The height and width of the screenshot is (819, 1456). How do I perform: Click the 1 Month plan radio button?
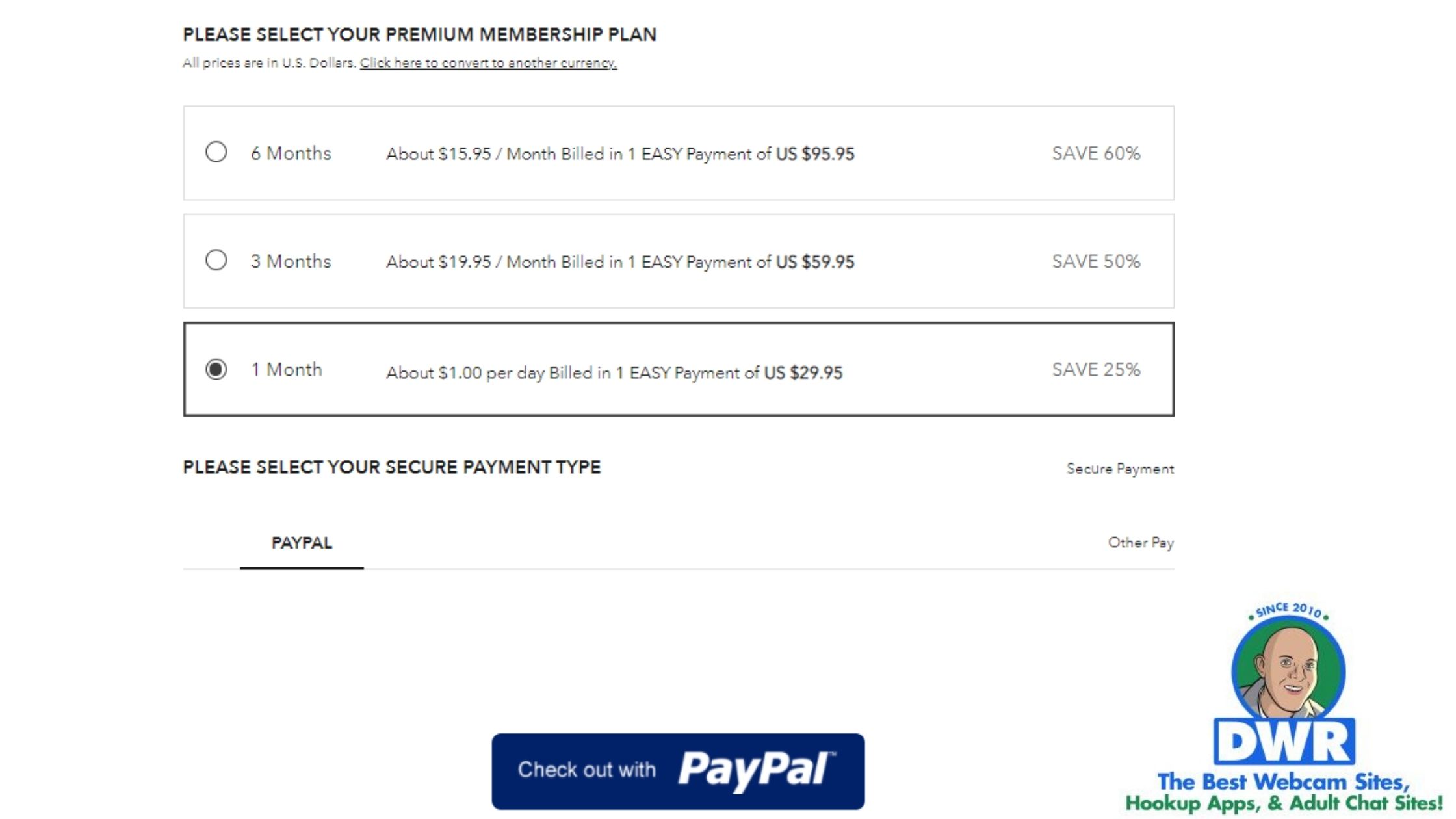click(216, 369)
